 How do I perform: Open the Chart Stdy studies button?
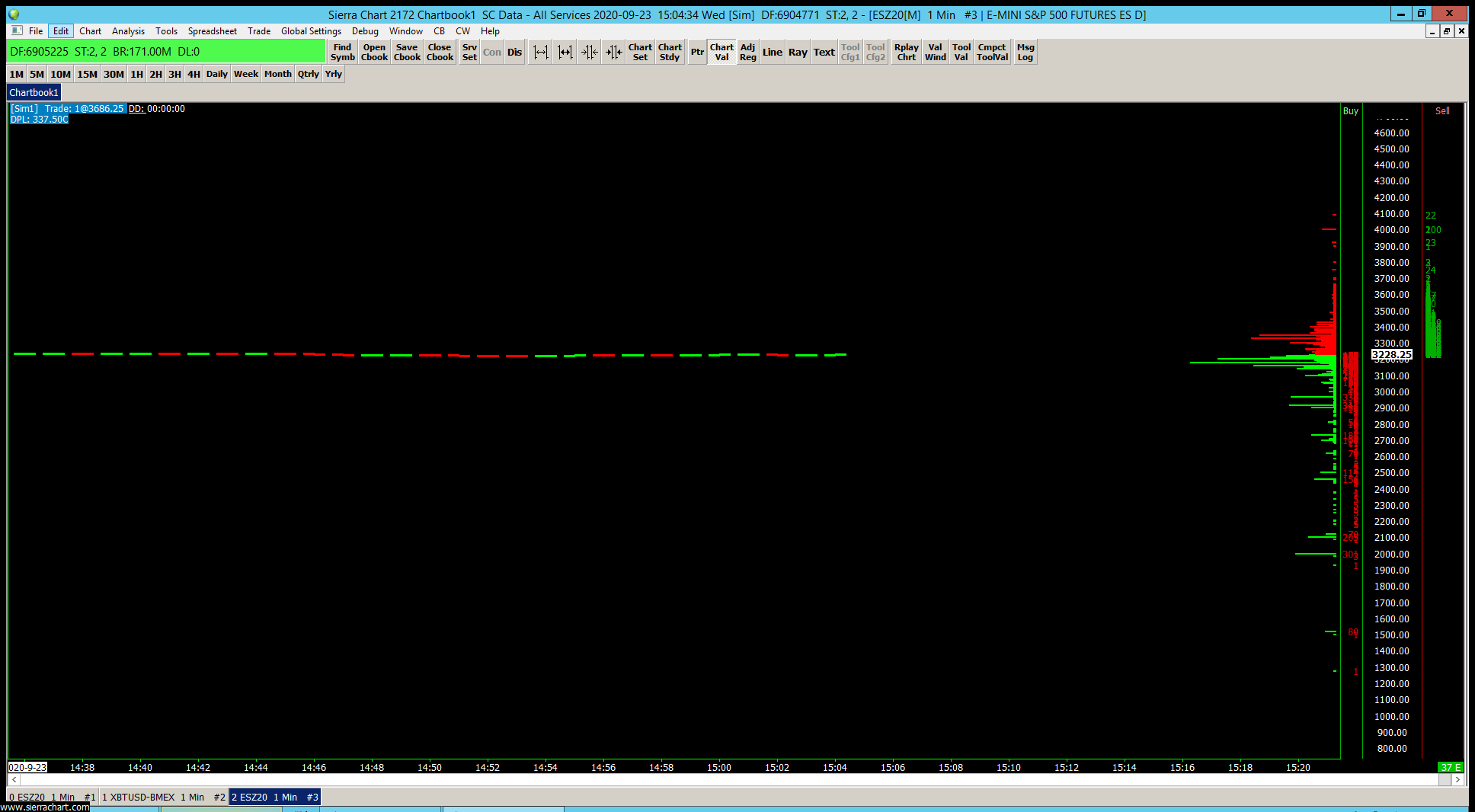pyautogui.click(x=670, y=52)
